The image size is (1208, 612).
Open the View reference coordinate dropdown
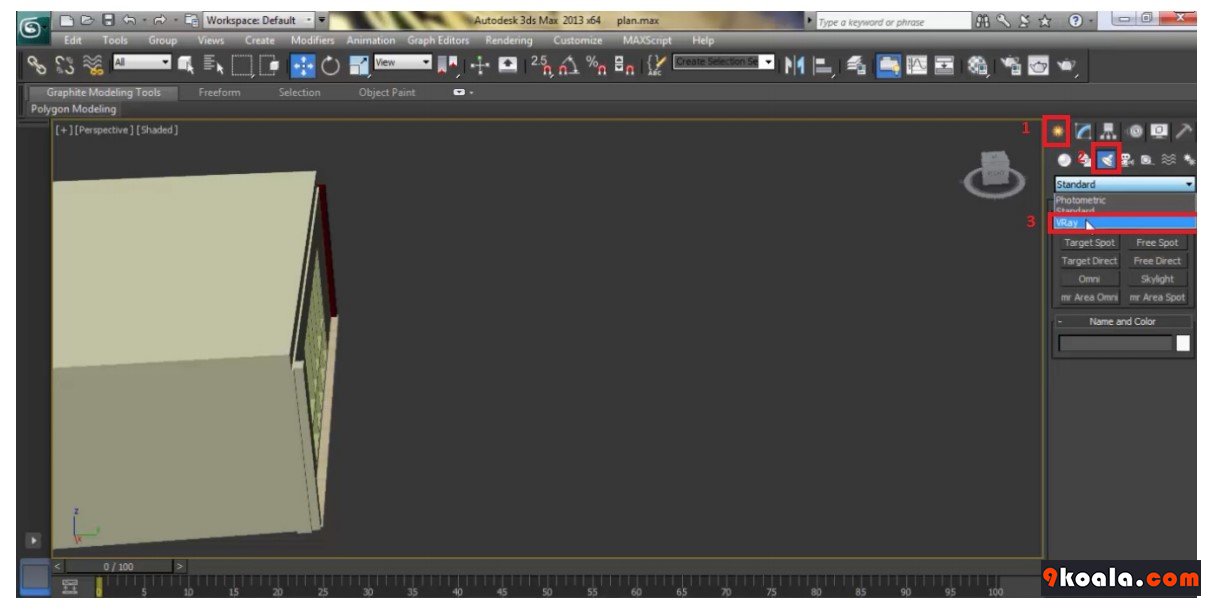[403, 62]
